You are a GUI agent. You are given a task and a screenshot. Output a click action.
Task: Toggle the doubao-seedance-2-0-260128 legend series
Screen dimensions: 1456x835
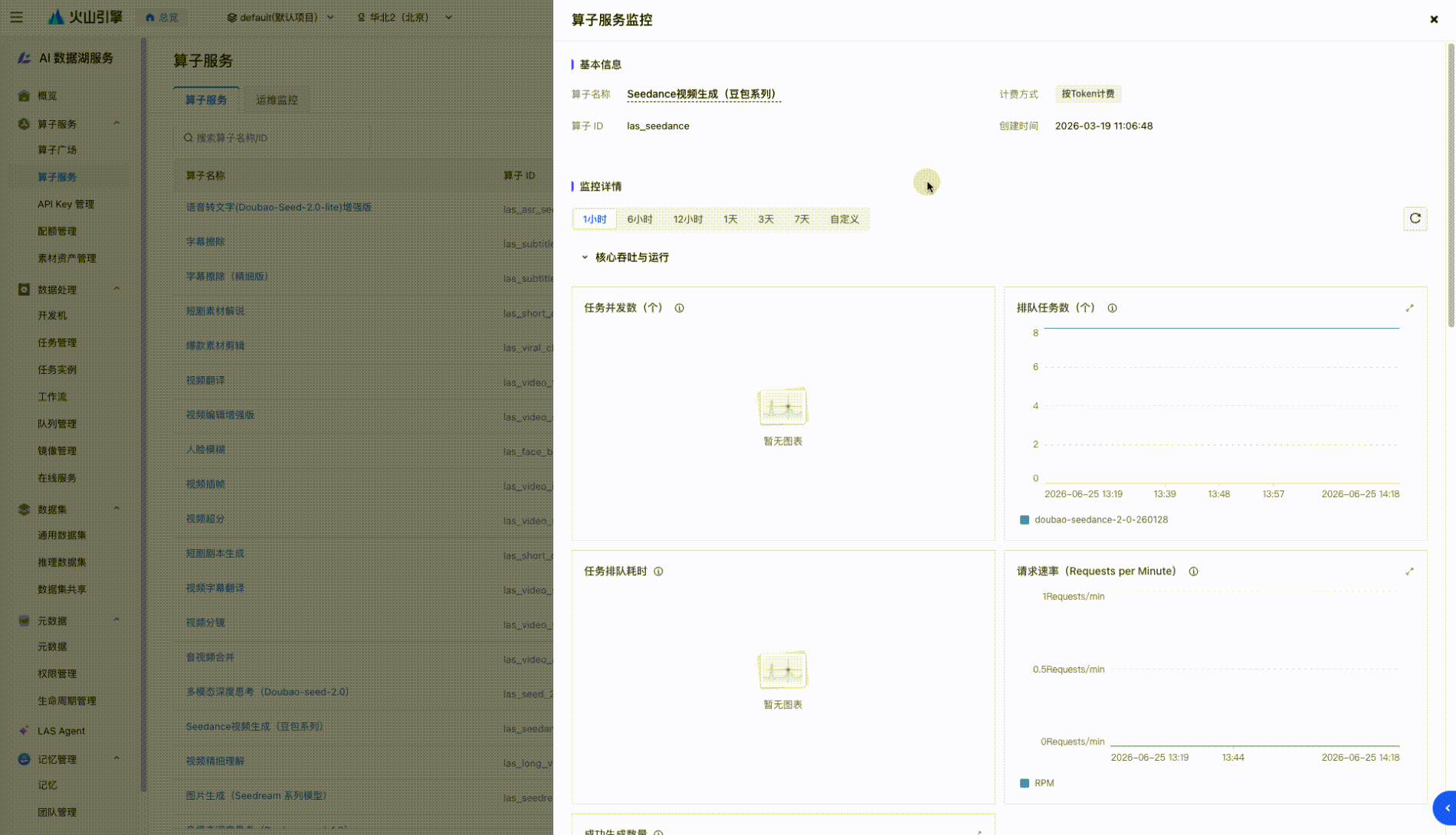click(x=1094, y=519)
